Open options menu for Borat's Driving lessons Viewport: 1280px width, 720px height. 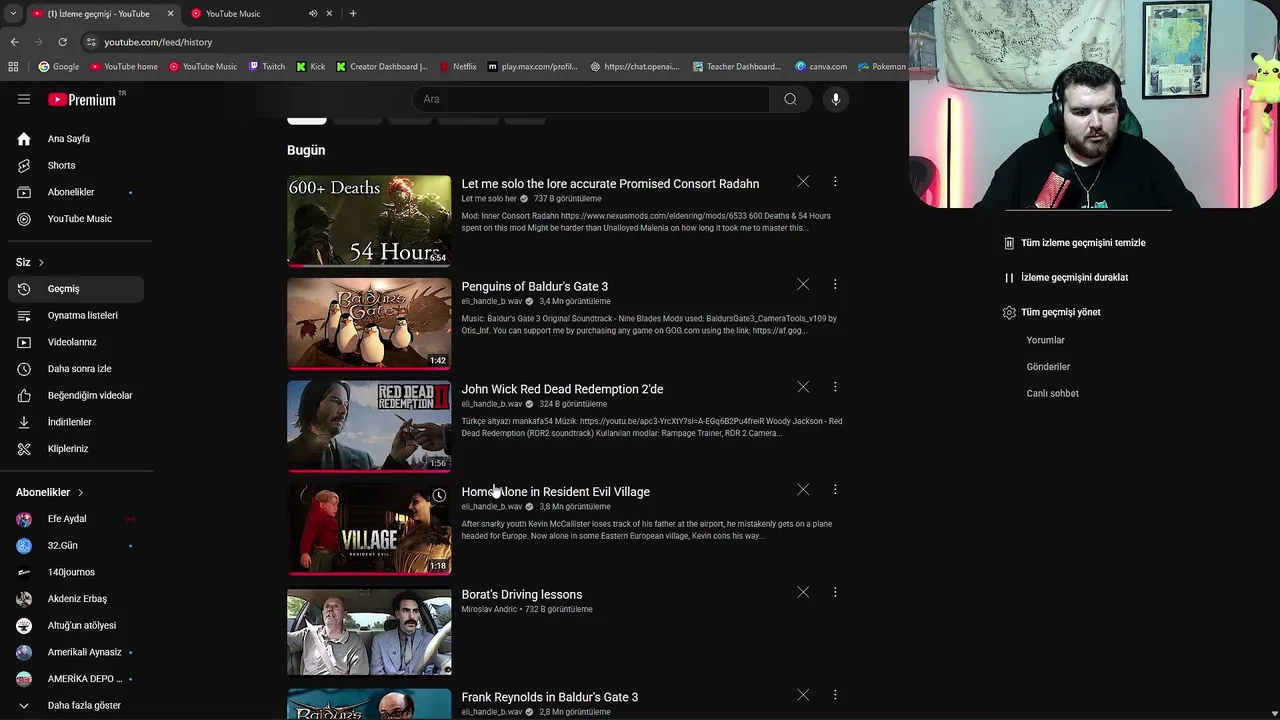click(835, 593)
